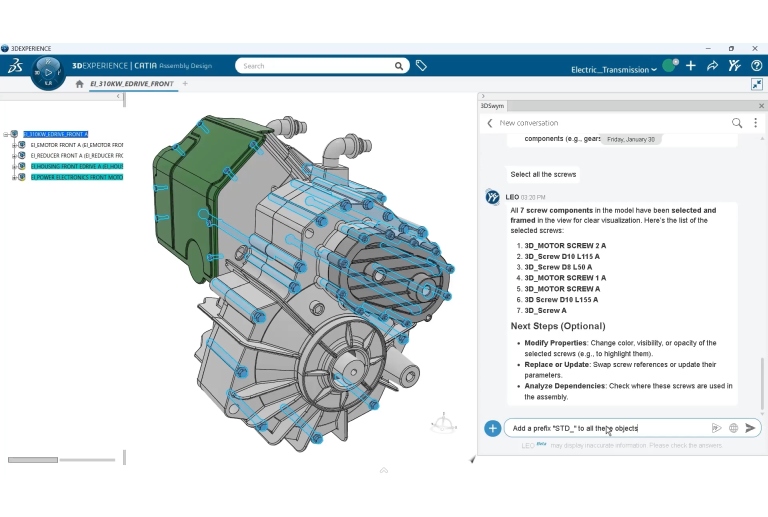
Task: Expand the EI_EMOTOR FRONT A node
Action: coord(14,145)
